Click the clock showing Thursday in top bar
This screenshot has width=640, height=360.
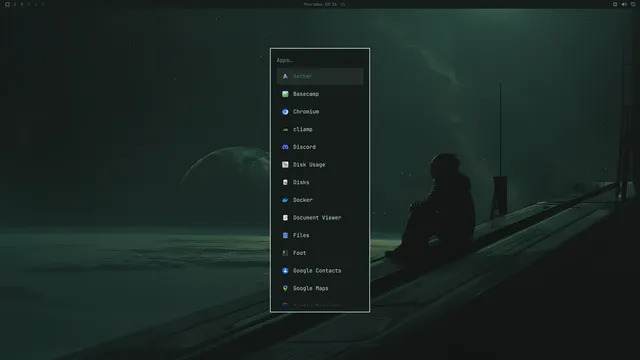(320, 4)
